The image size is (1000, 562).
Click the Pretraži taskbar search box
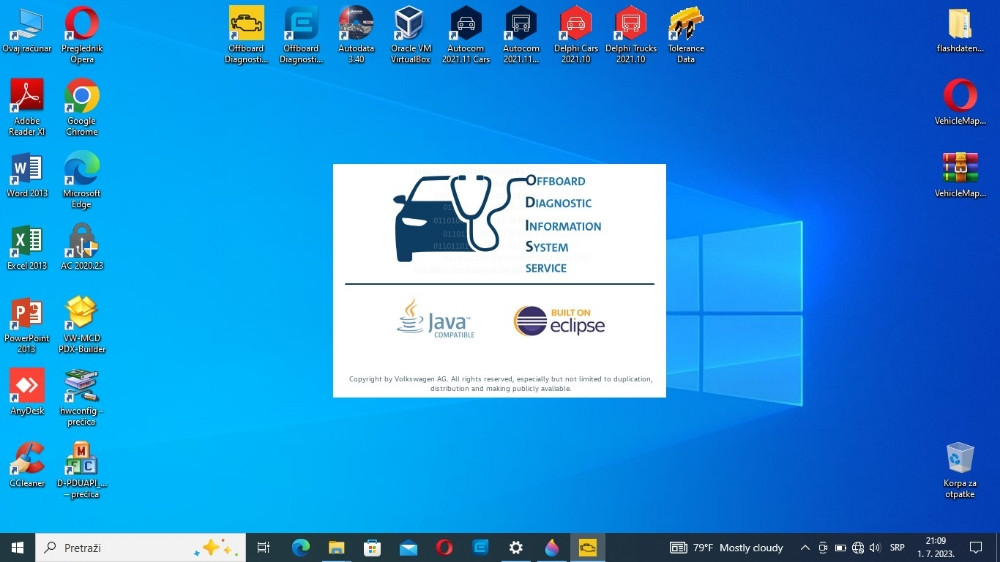[x=140, y=547]
